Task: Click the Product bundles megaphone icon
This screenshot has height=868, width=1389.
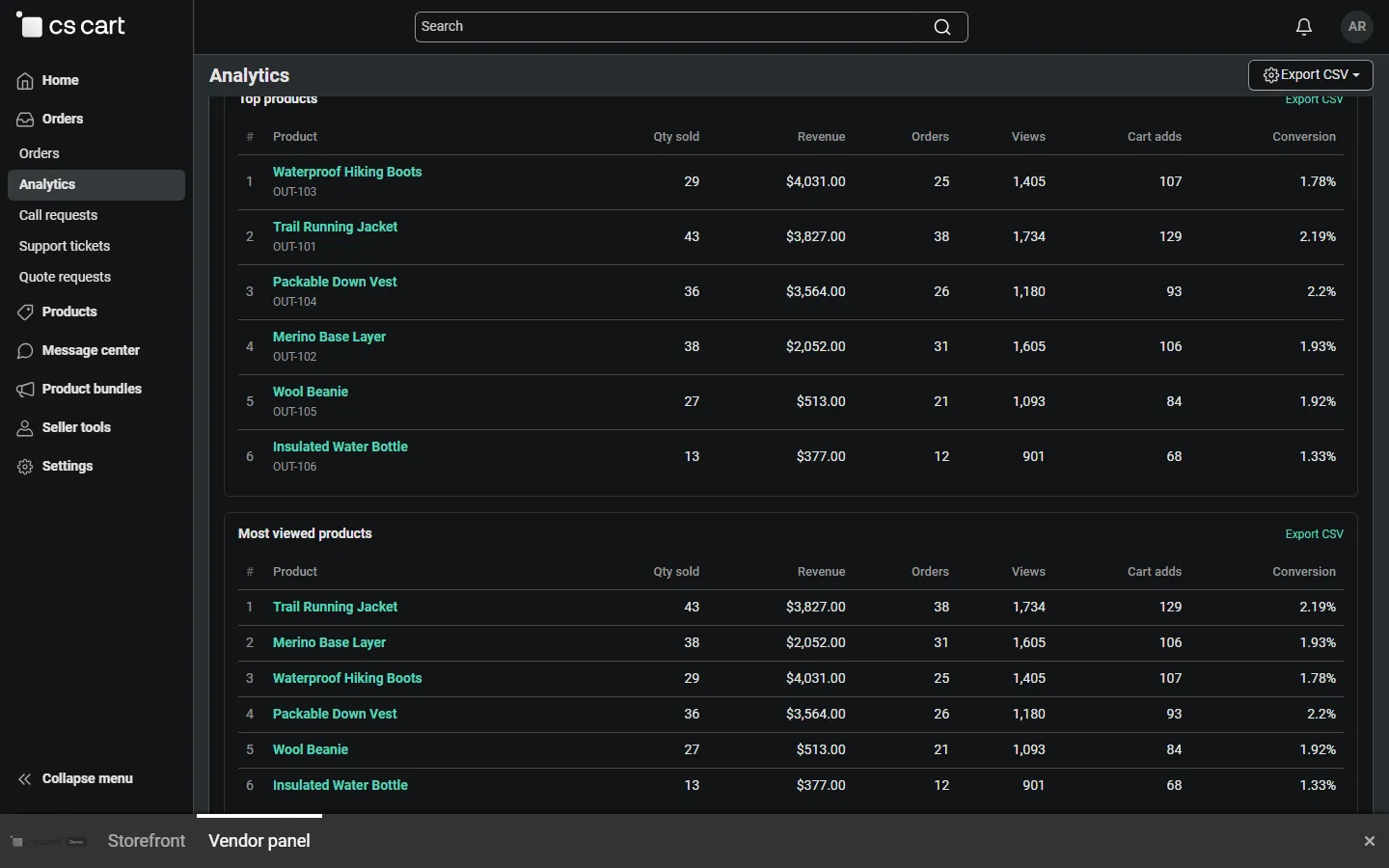Action: 25,390
